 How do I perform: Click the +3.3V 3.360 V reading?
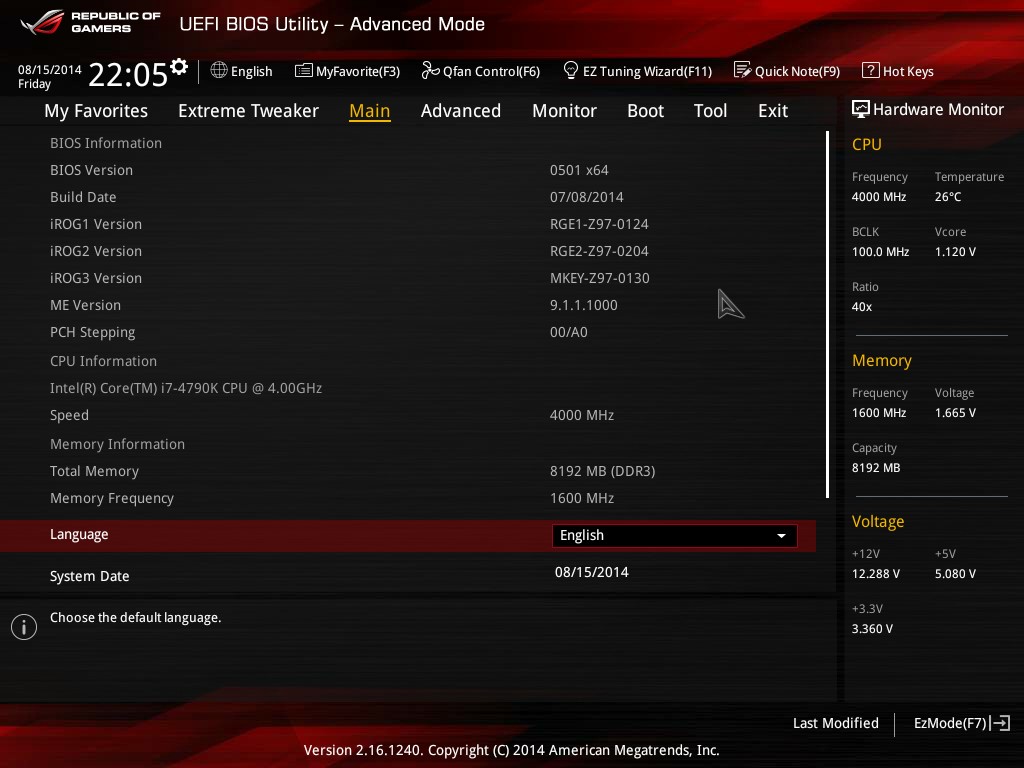872,628
